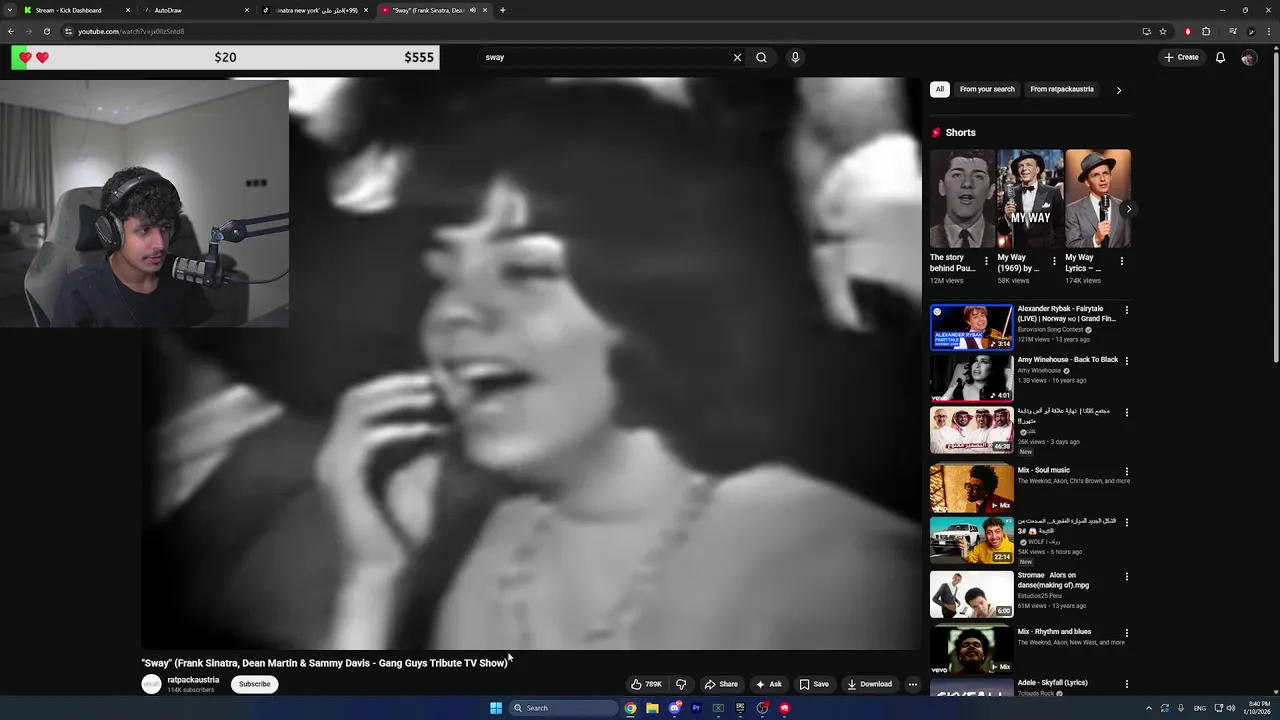Download the video

pos(869,684)
